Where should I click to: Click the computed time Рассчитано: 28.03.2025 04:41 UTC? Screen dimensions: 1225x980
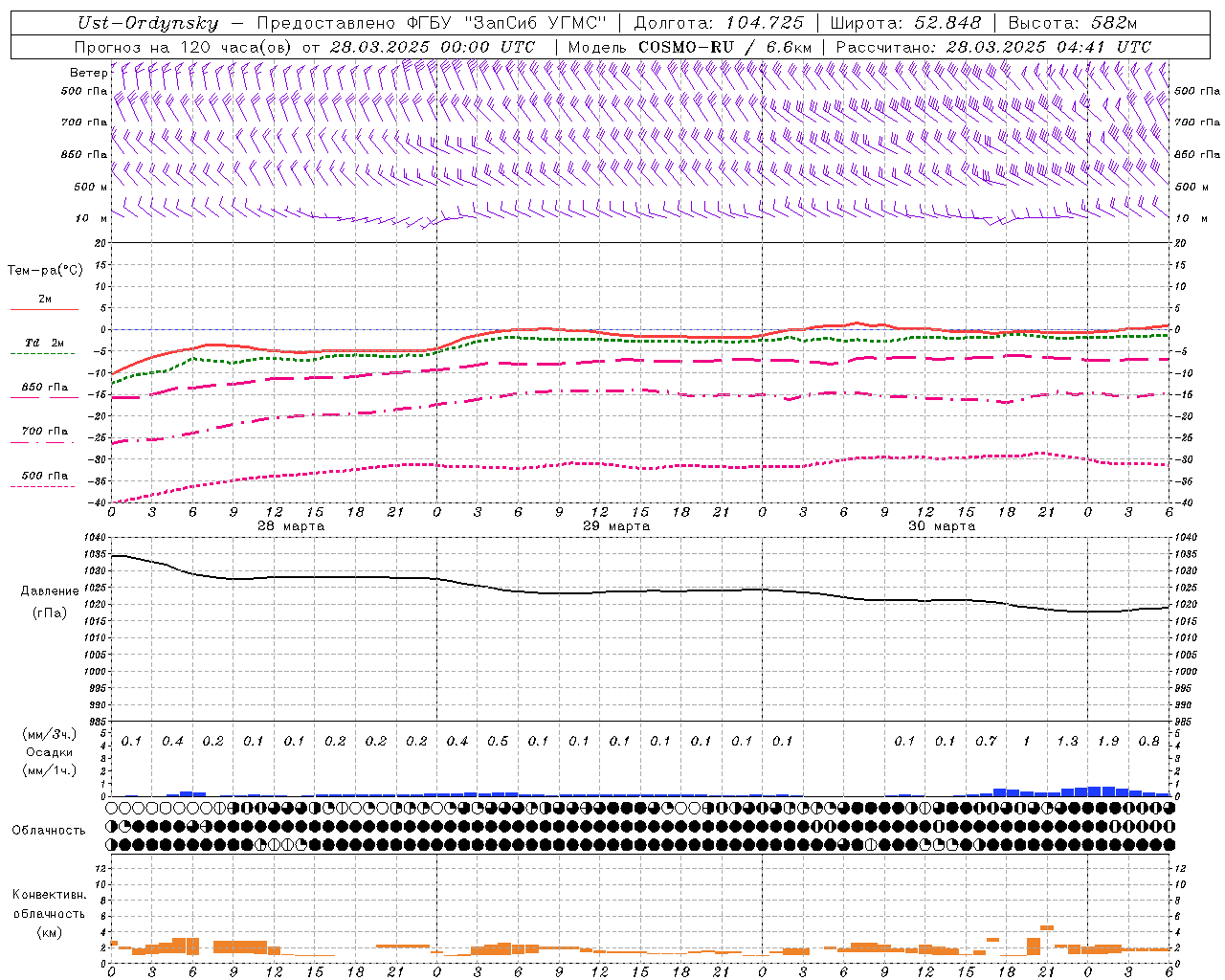(993, 47)
